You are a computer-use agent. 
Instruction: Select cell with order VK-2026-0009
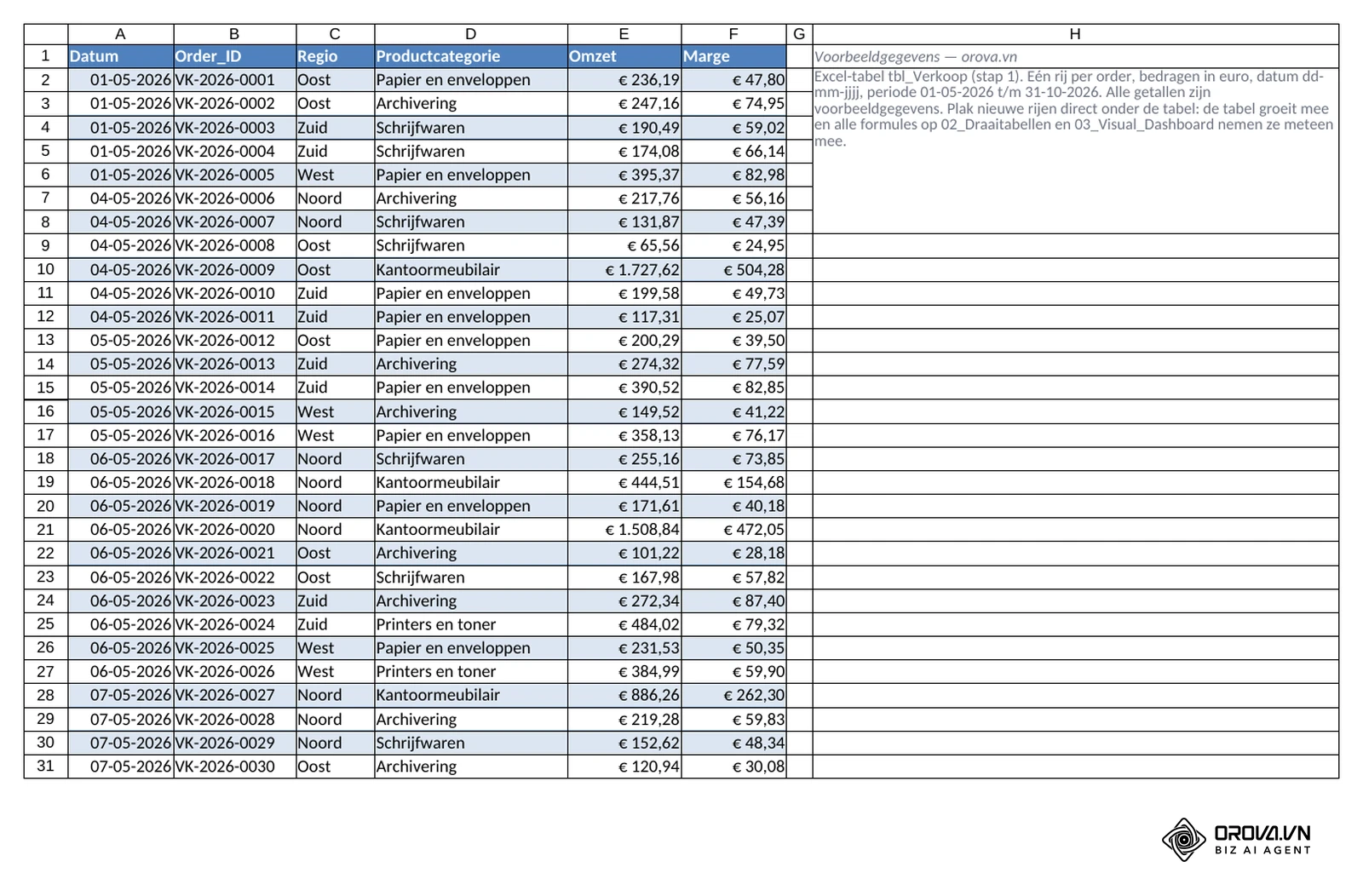pos(235,269)
